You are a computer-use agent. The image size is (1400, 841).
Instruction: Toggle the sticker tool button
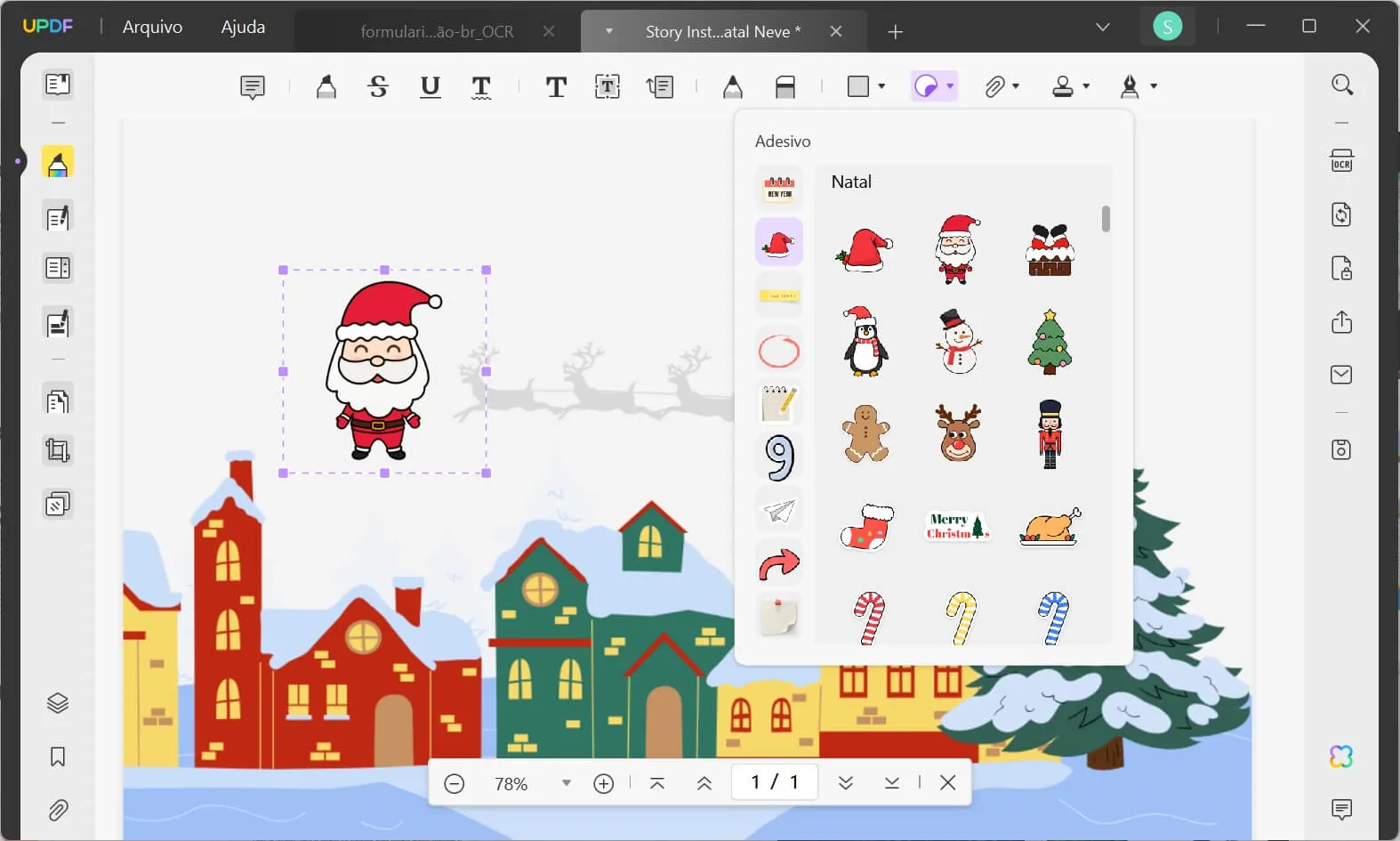pyautogui.click(x=926, y=86)
